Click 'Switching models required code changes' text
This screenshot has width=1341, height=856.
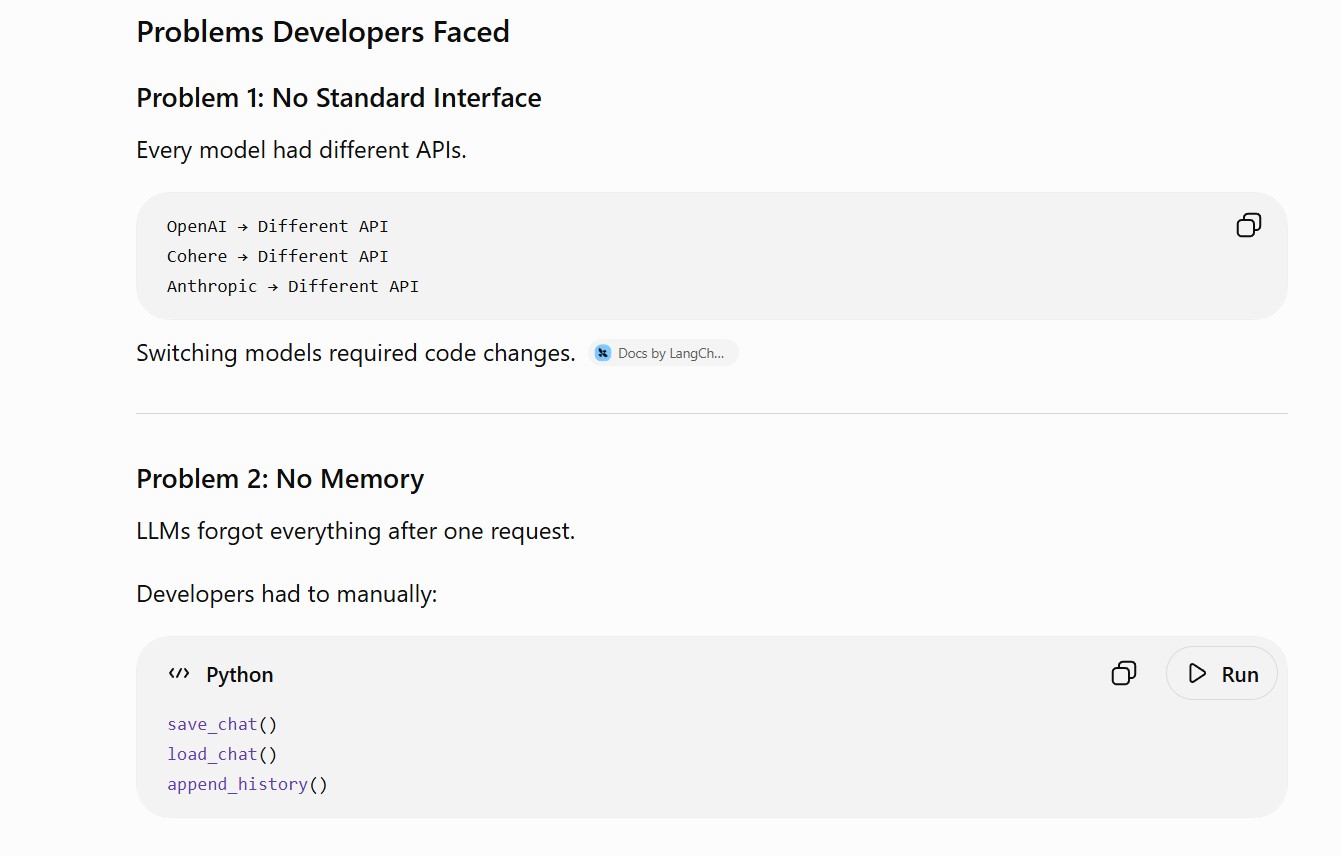click(356, 353)
